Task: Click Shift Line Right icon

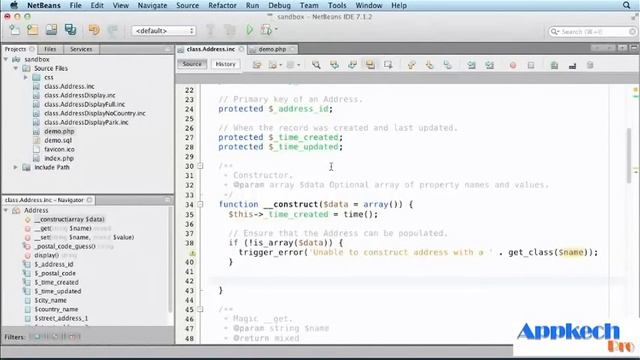Action: [489, 65]
